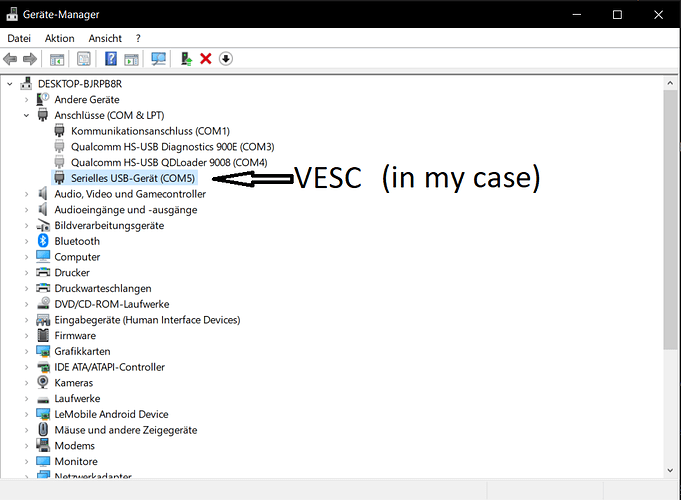681x500 pixels.
Task: Toggle the action pane toolbar icon
Action: [x=131, y=59]
